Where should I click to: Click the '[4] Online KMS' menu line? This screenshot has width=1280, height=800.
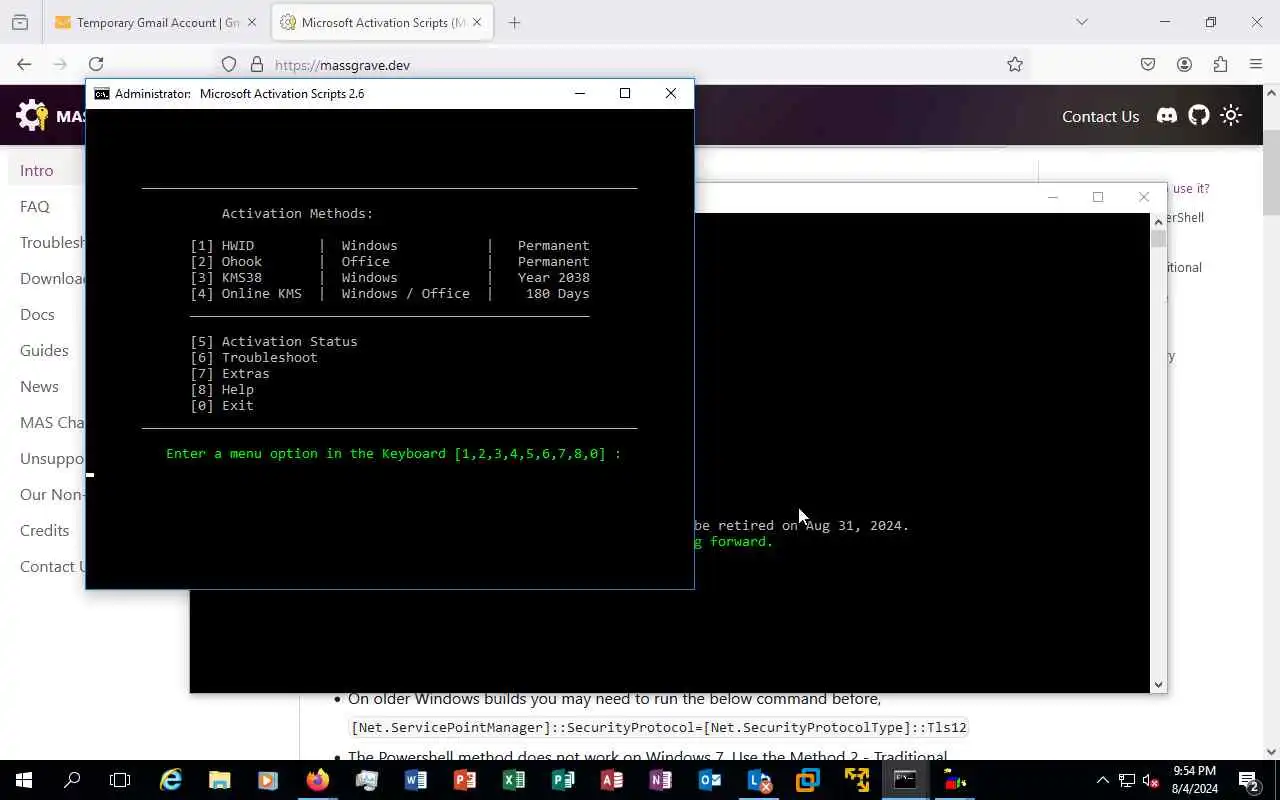click(390, 293)
